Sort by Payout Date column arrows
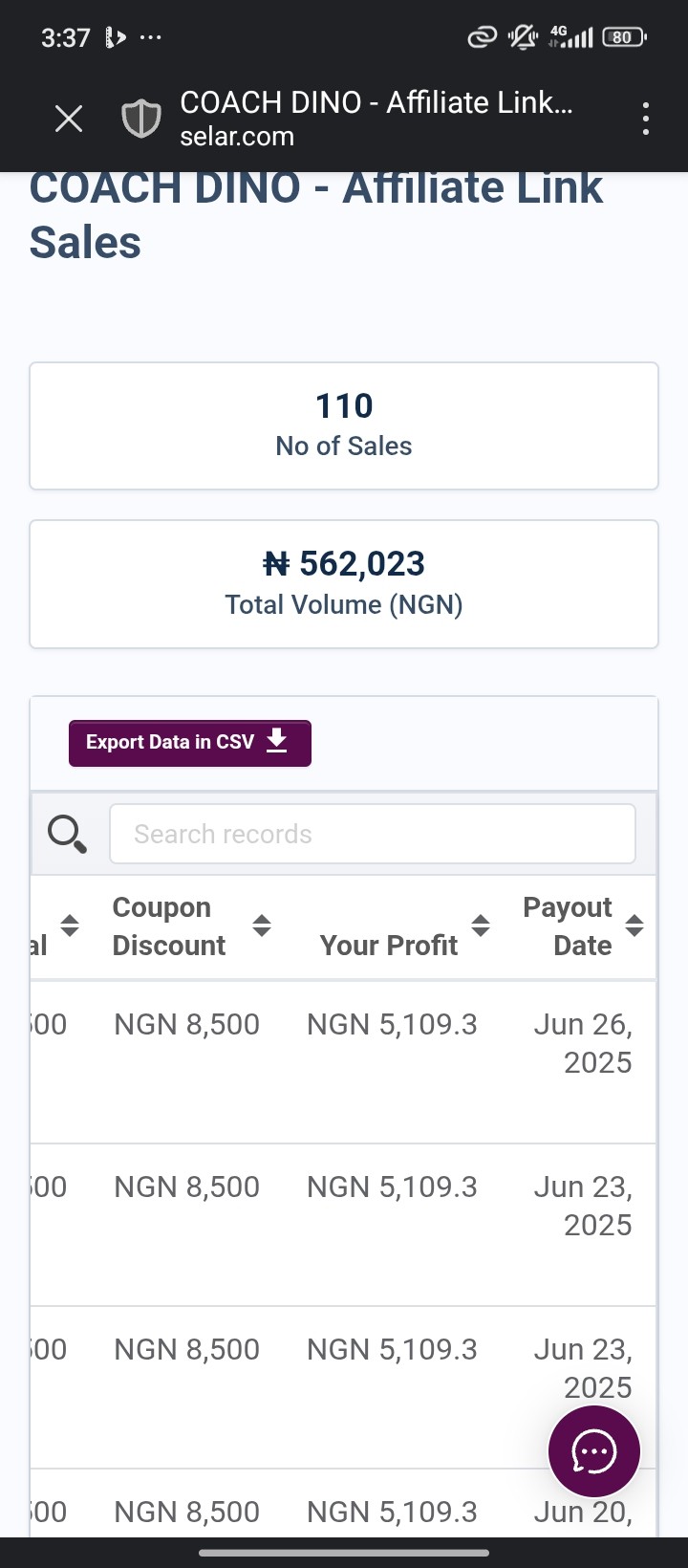 [634, 926]
